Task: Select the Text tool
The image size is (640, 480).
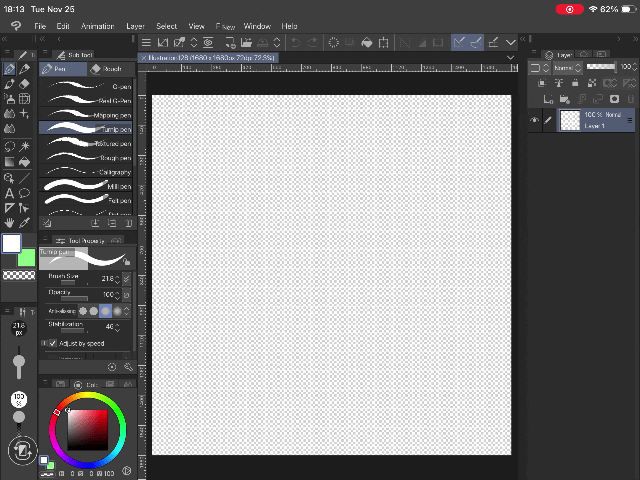Action: pyautogui.click(x=9, y=192)
